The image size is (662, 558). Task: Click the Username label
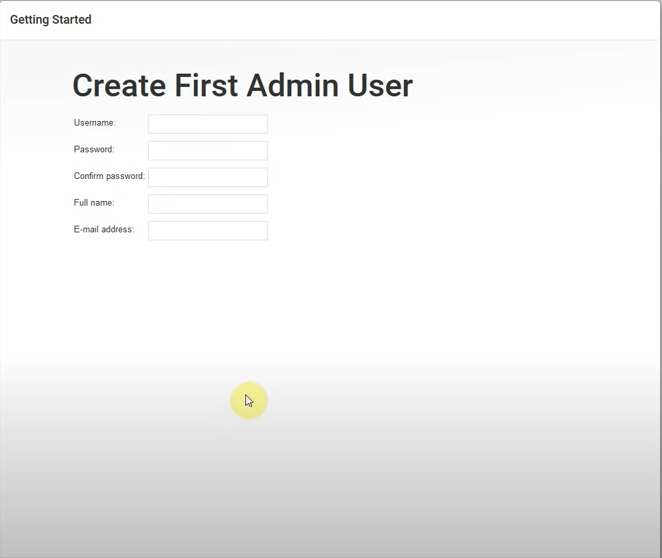click(x=95, y=123)
